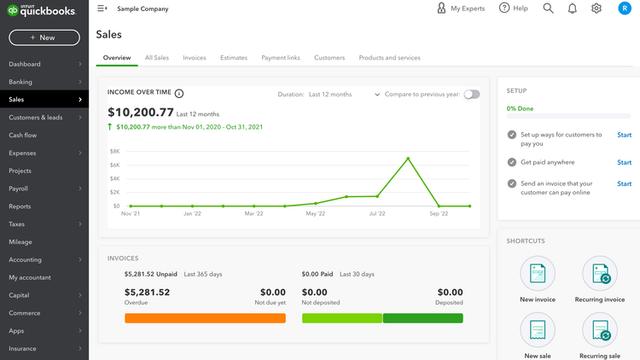Start Send an invoice setup step
The width and height of the screenshot is (640, 360).
click(624, 184)
